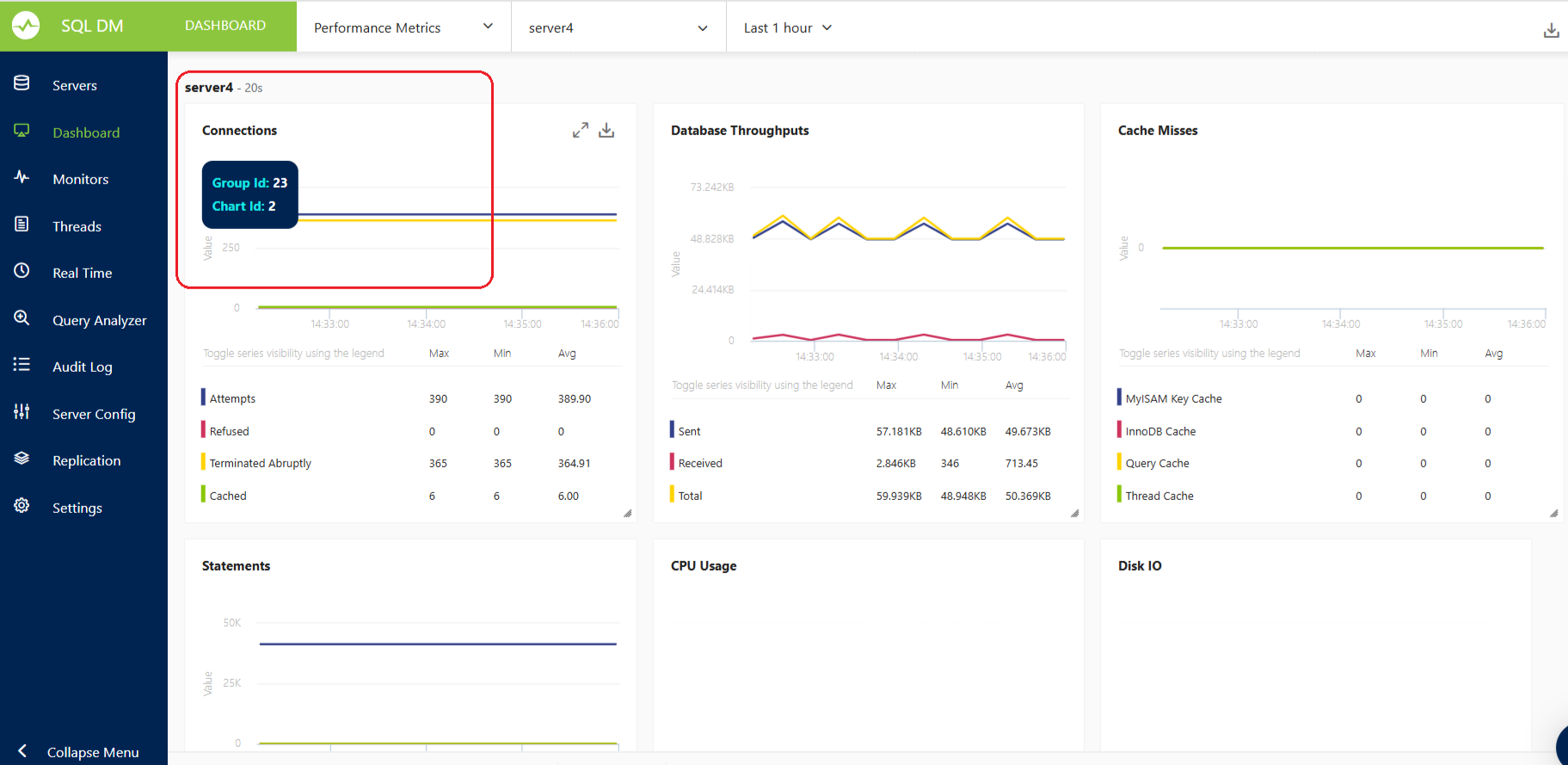1568x765 pixels.
Task: Toggle Attempts series in Connections legend
Action: pyautogui.click(x=232, y=398)
